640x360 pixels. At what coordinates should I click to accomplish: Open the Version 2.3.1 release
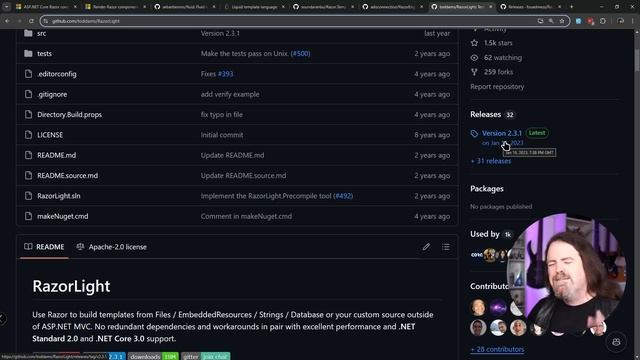[502, 133]
